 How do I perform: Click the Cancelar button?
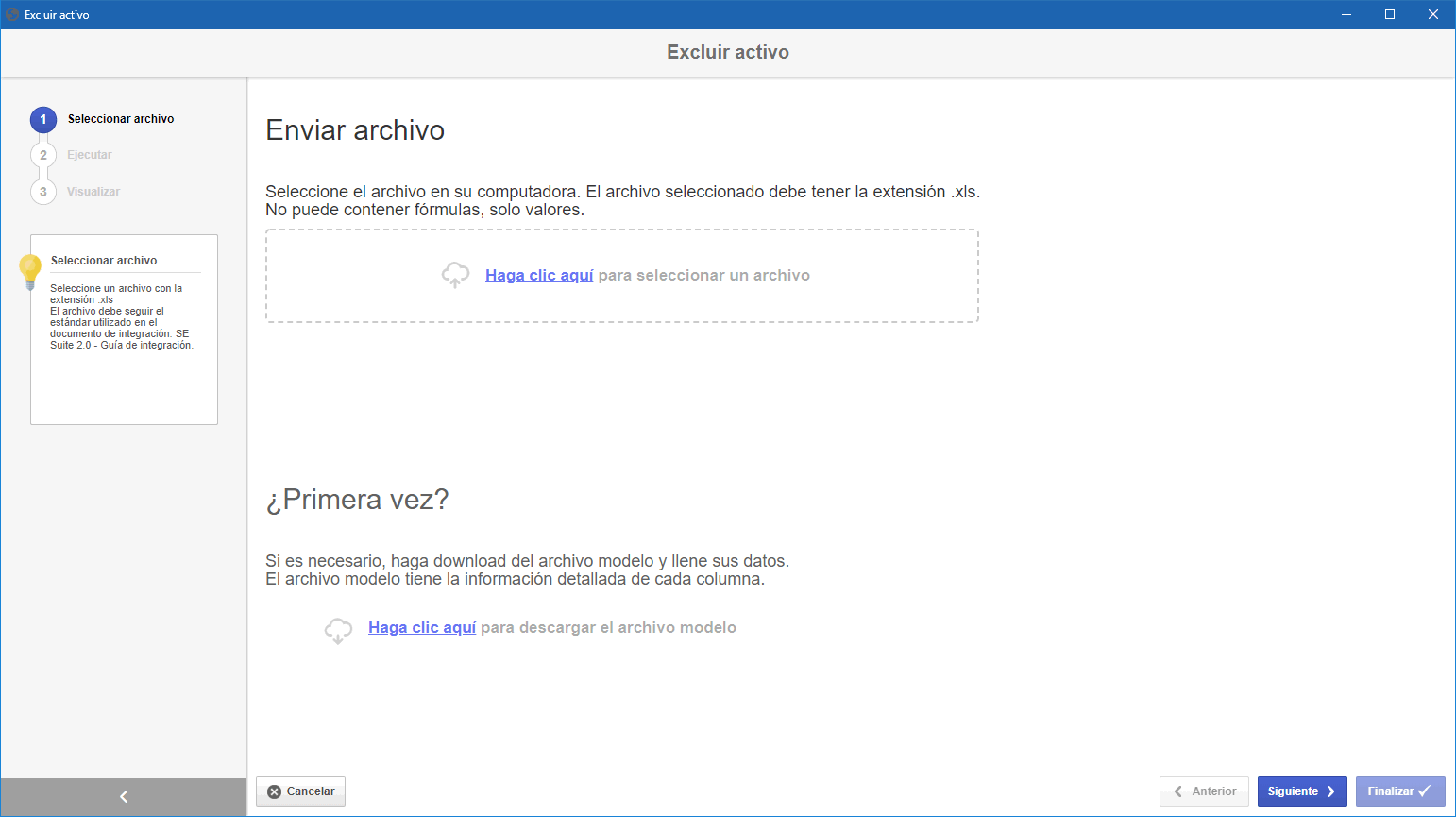(x=301, y=791)
